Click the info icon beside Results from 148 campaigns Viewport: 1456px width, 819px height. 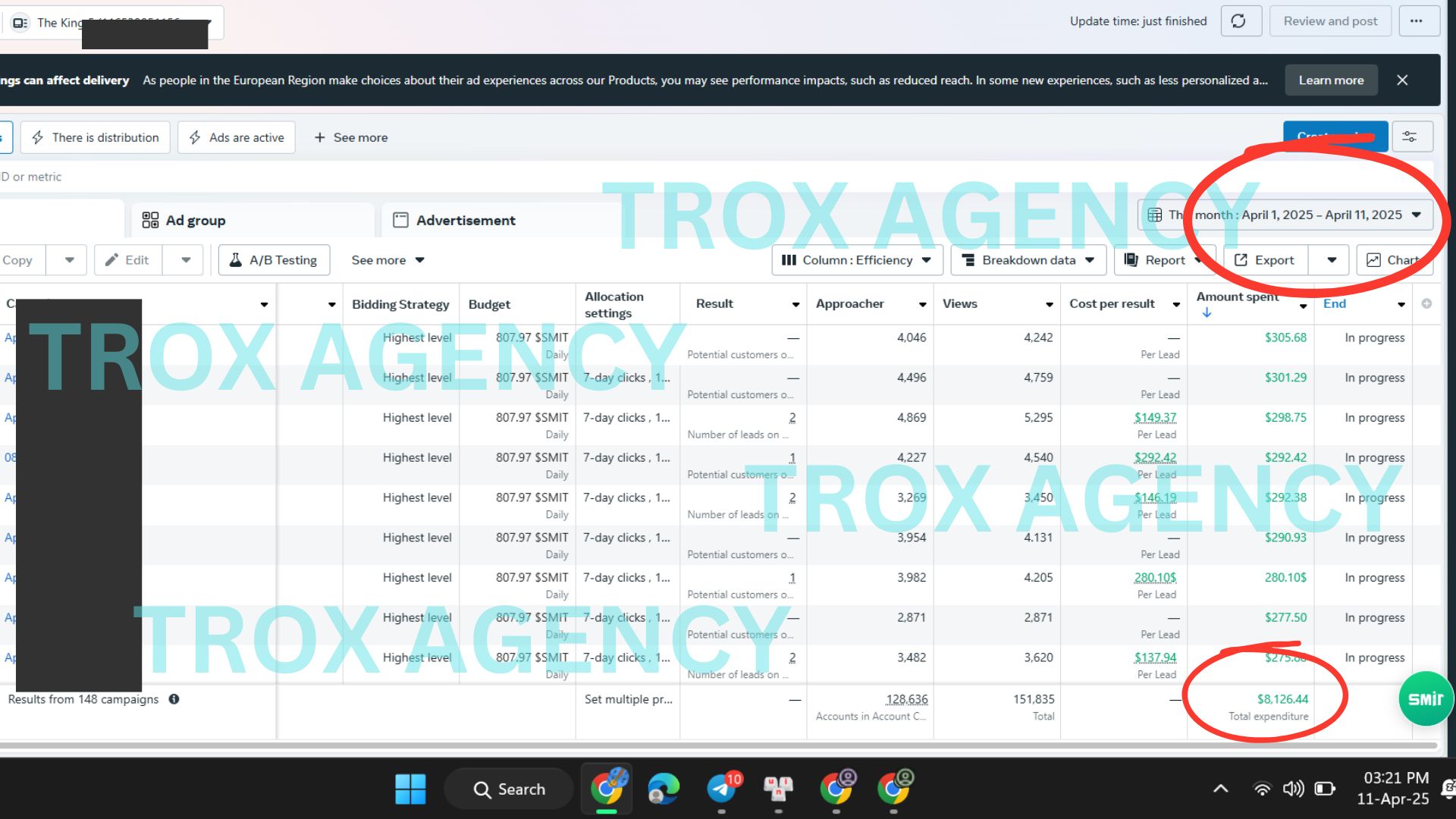(x=174, y=699)
